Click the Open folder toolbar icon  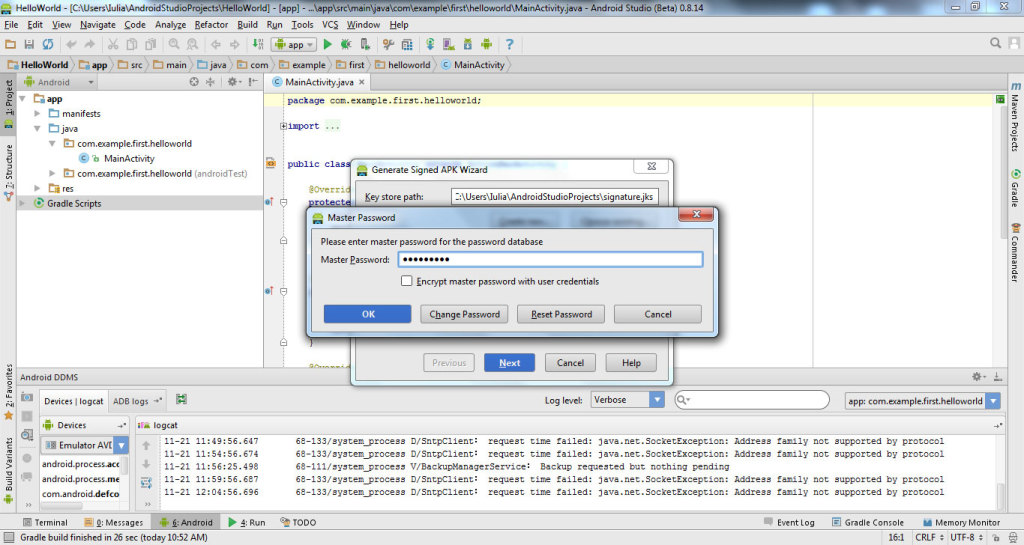click(10, 44)
